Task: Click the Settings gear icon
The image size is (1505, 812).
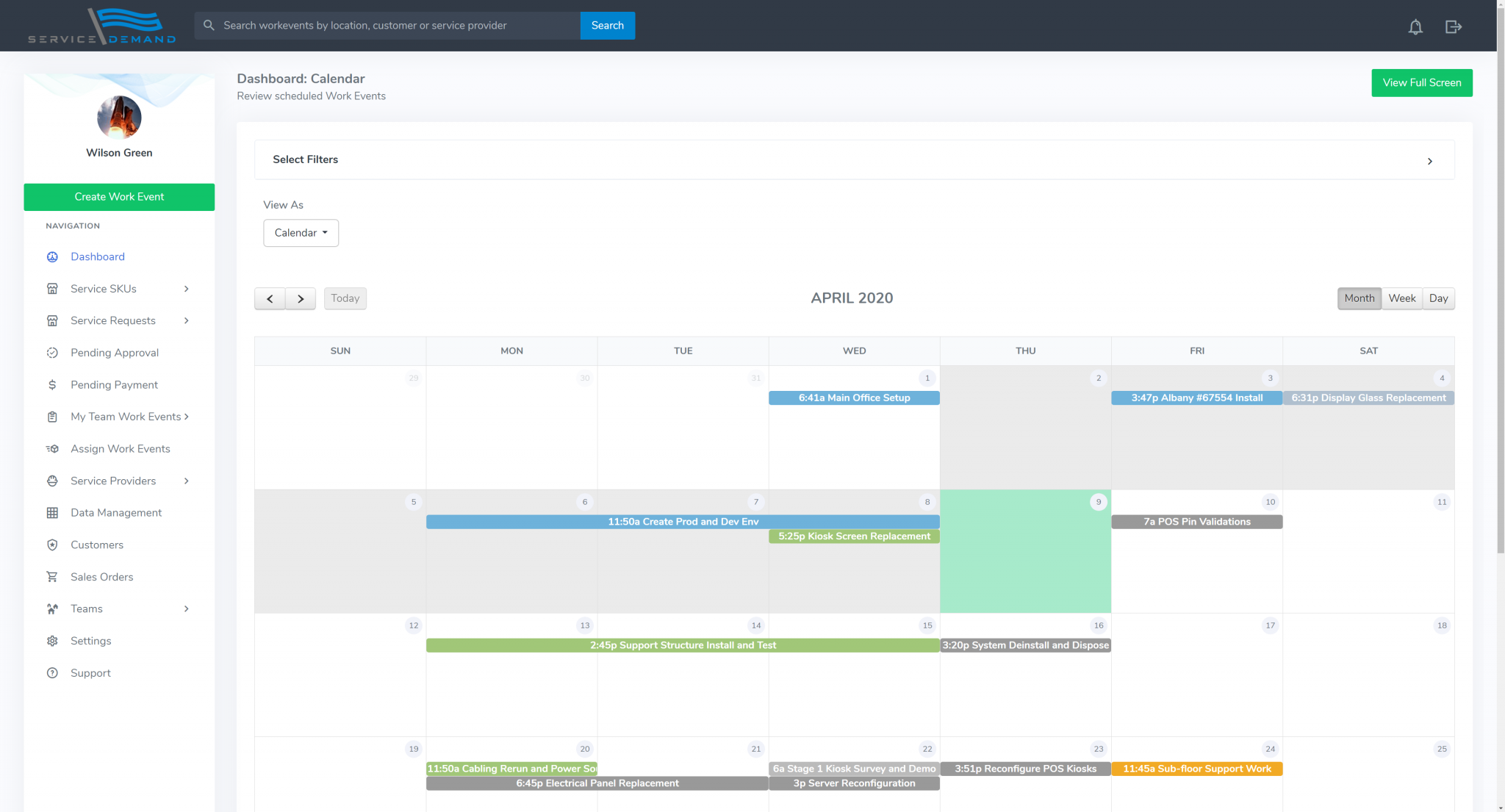Action: pyautogui.click(x=52, y=641)
